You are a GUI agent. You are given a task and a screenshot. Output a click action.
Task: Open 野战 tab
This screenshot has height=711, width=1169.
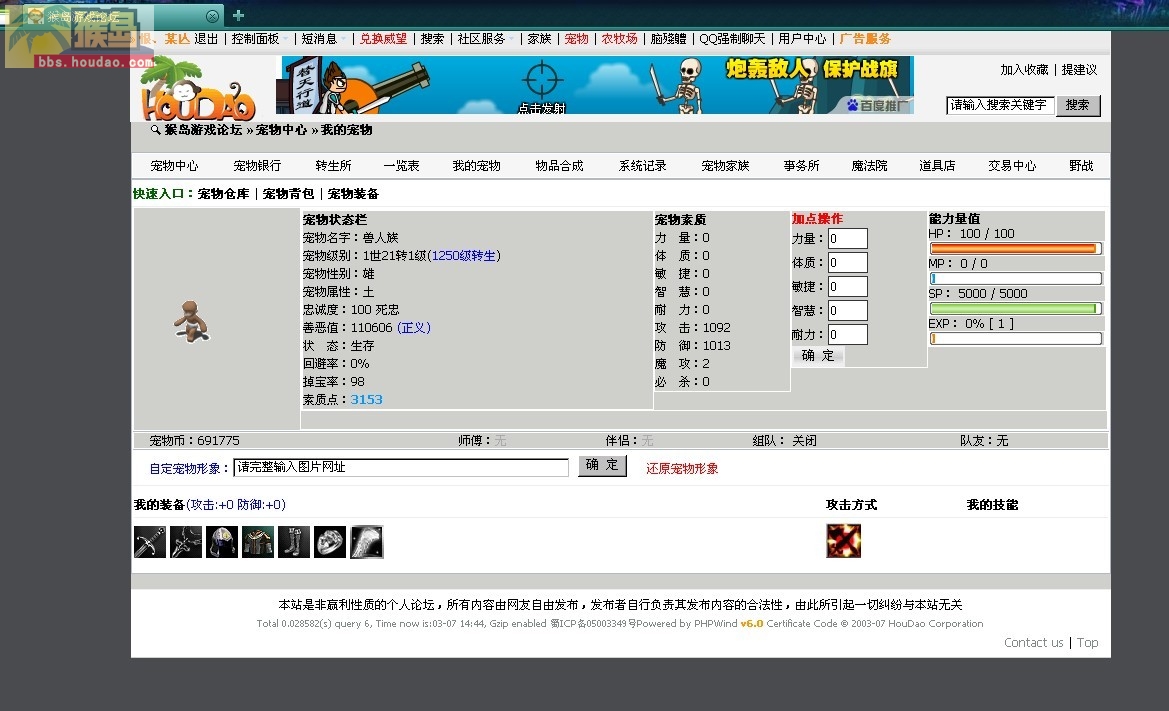point(1081,165)
